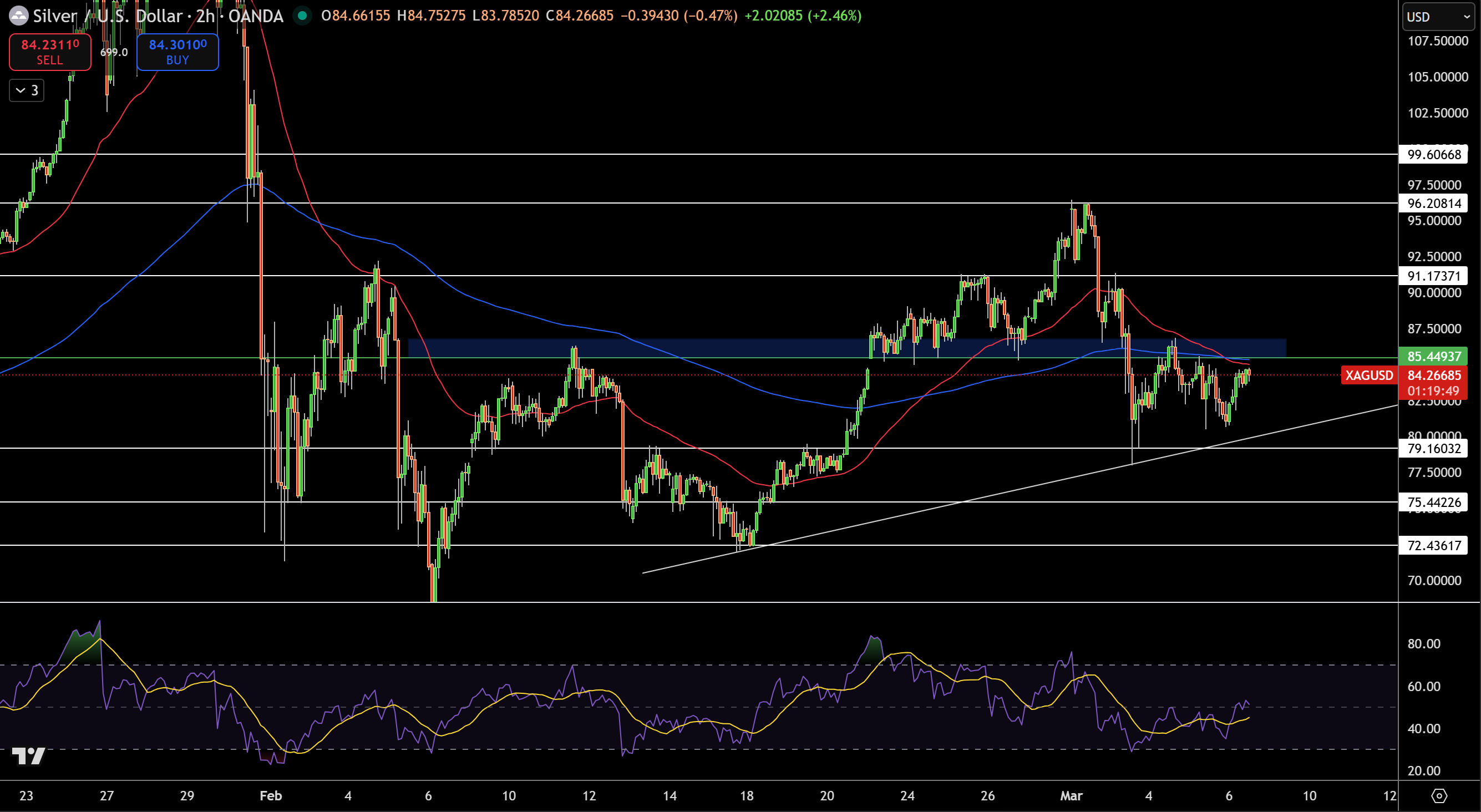This screenshot has width=1481, height=812.
Task: Click the countdown timer 01:19:49
Action: [x=1434, y=391]
